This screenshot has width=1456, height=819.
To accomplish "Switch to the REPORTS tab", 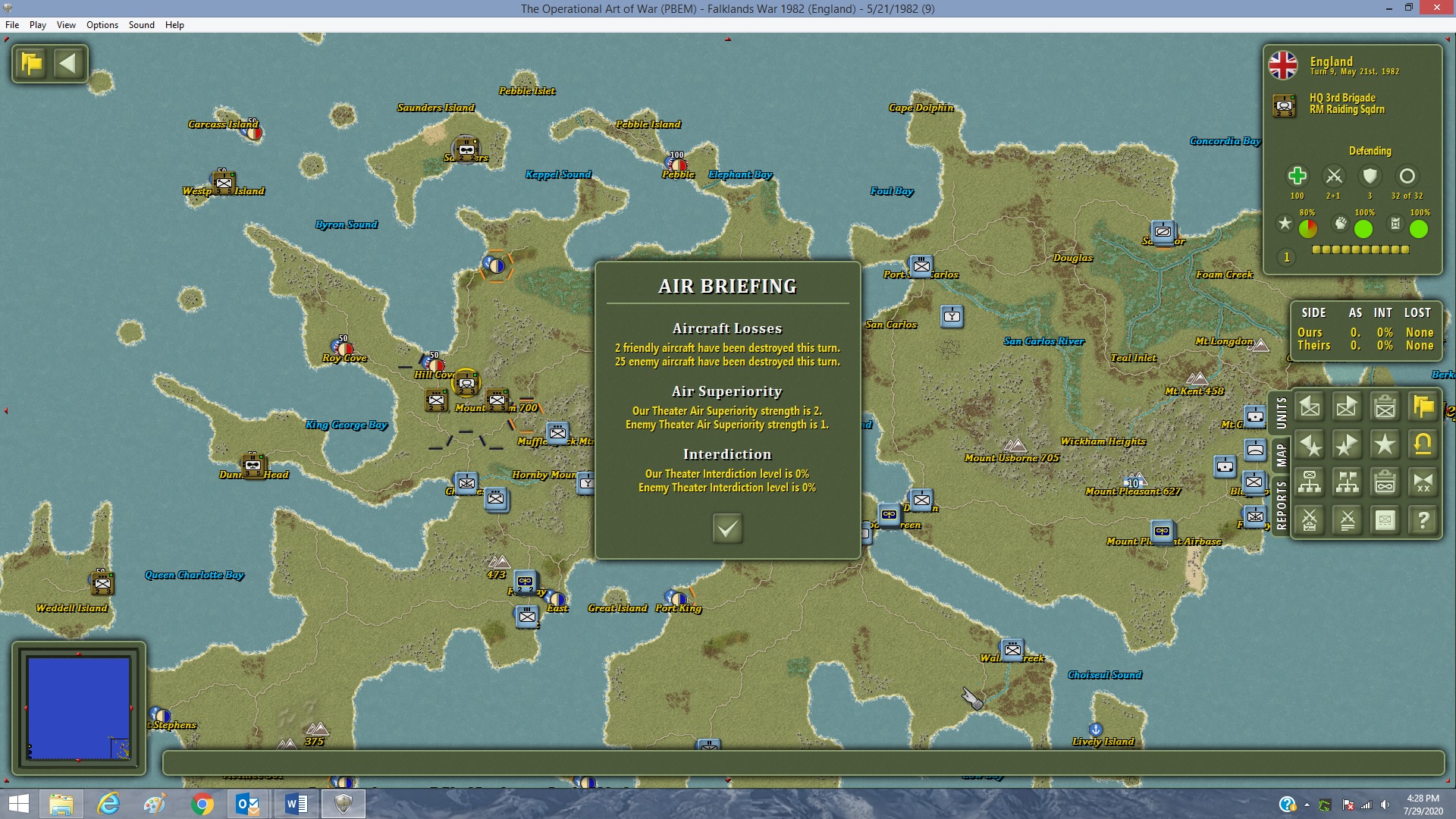I will (x=1281, y=506).
